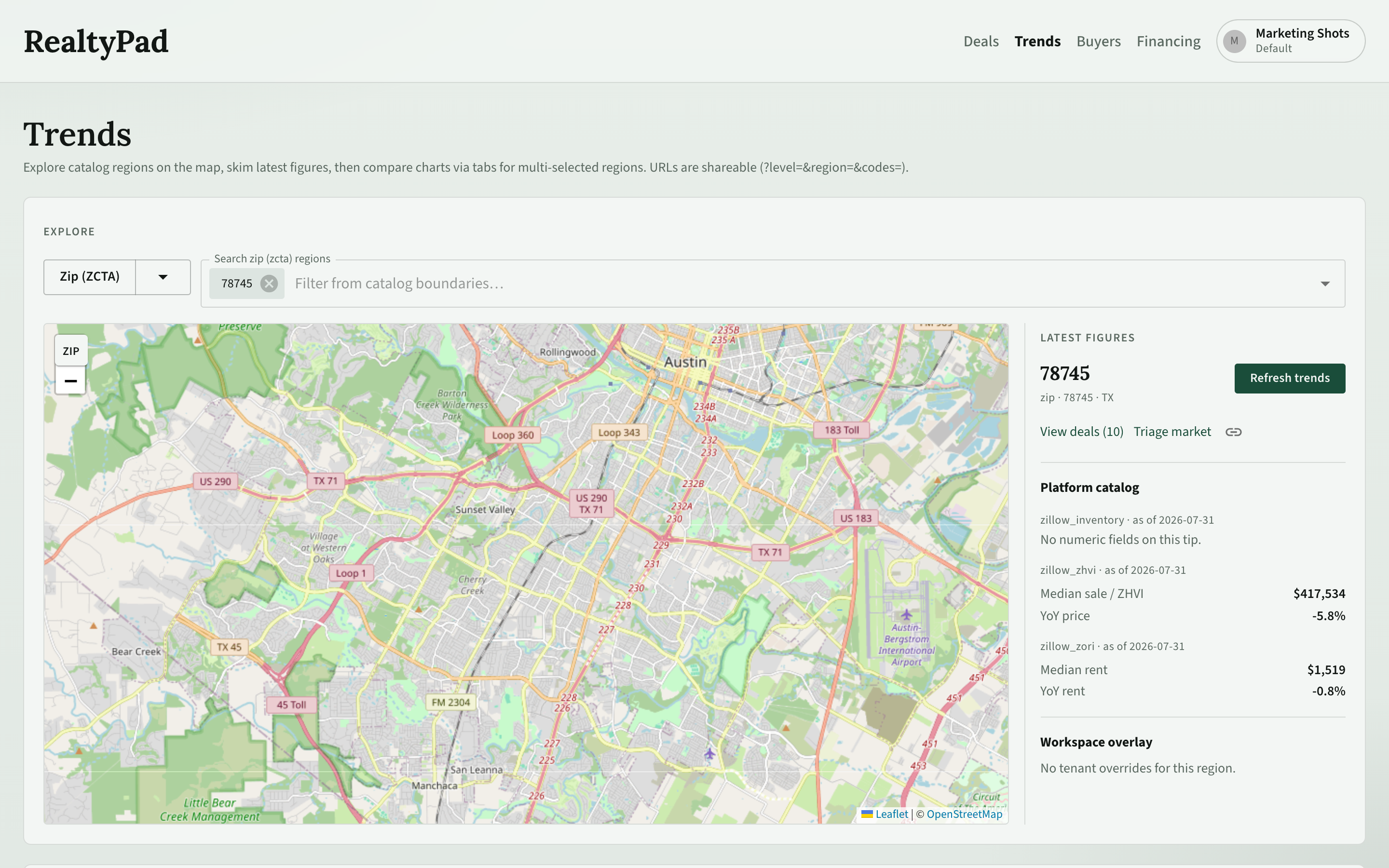The width and height of the screenshot is (1389, 868).
Task: Click 'No tenant overrides for this region.' text
Action: tap(1137, 768)
